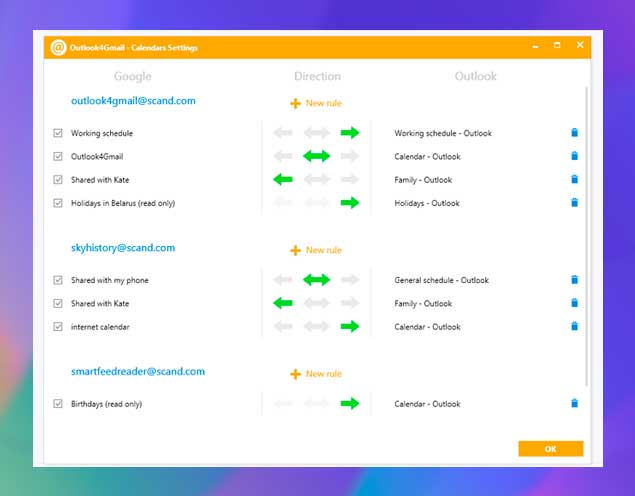Image resolution: width=635 pixels, height=496 pixels.
Task: Delete the Birthdays rule trash icon
Action: click(x=574, y=403)
